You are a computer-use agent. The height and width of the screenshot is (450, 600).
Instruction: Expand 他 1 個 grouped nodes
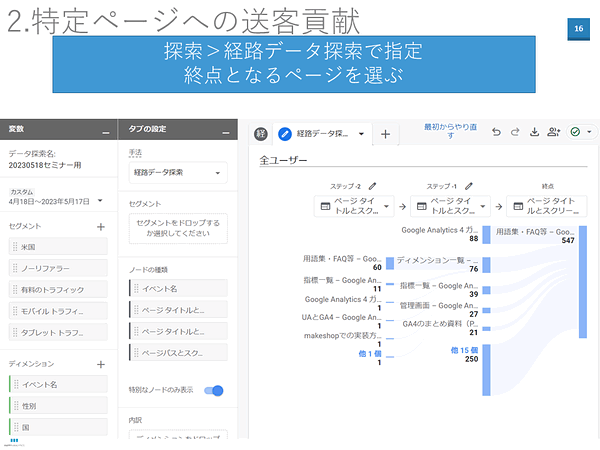point(370,354)
